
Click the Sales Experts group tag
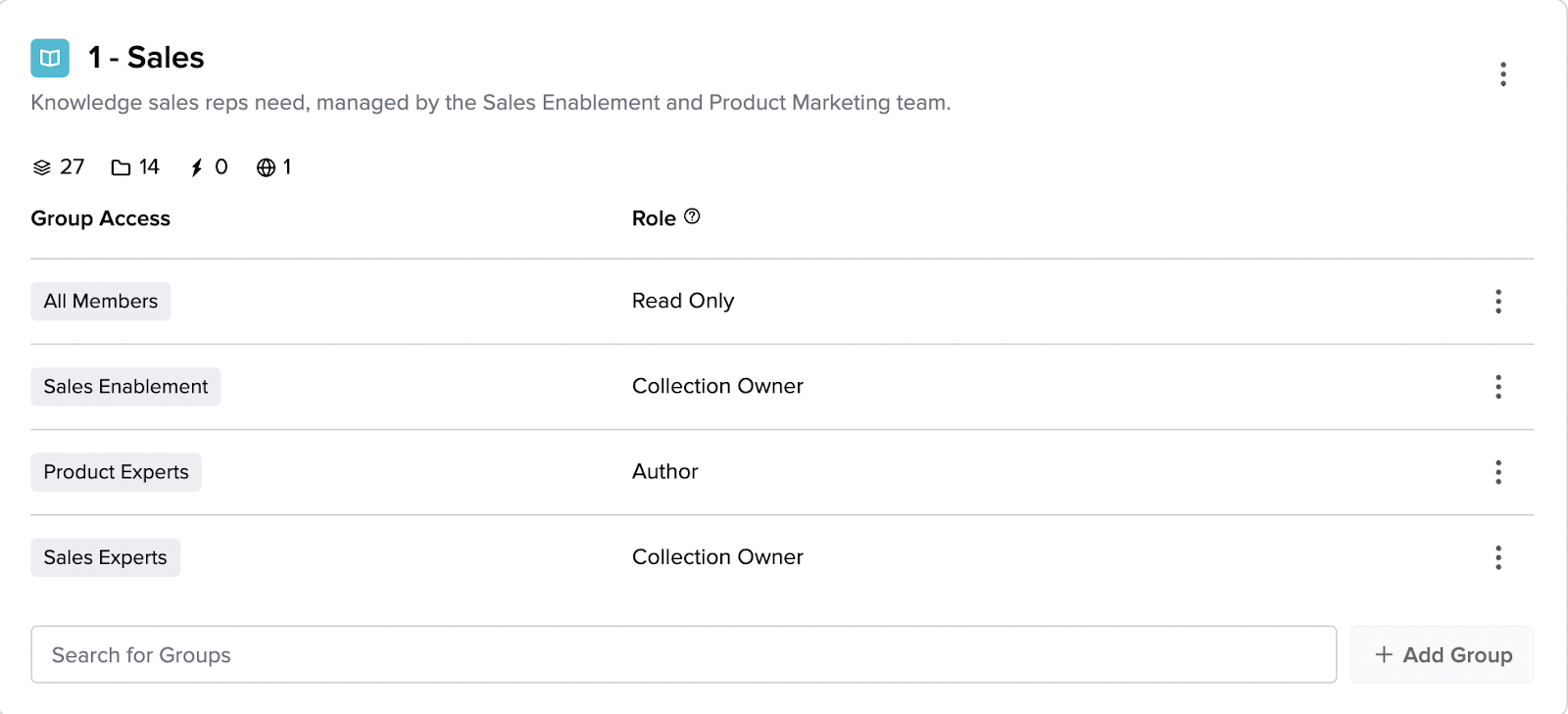click(105, 557)
